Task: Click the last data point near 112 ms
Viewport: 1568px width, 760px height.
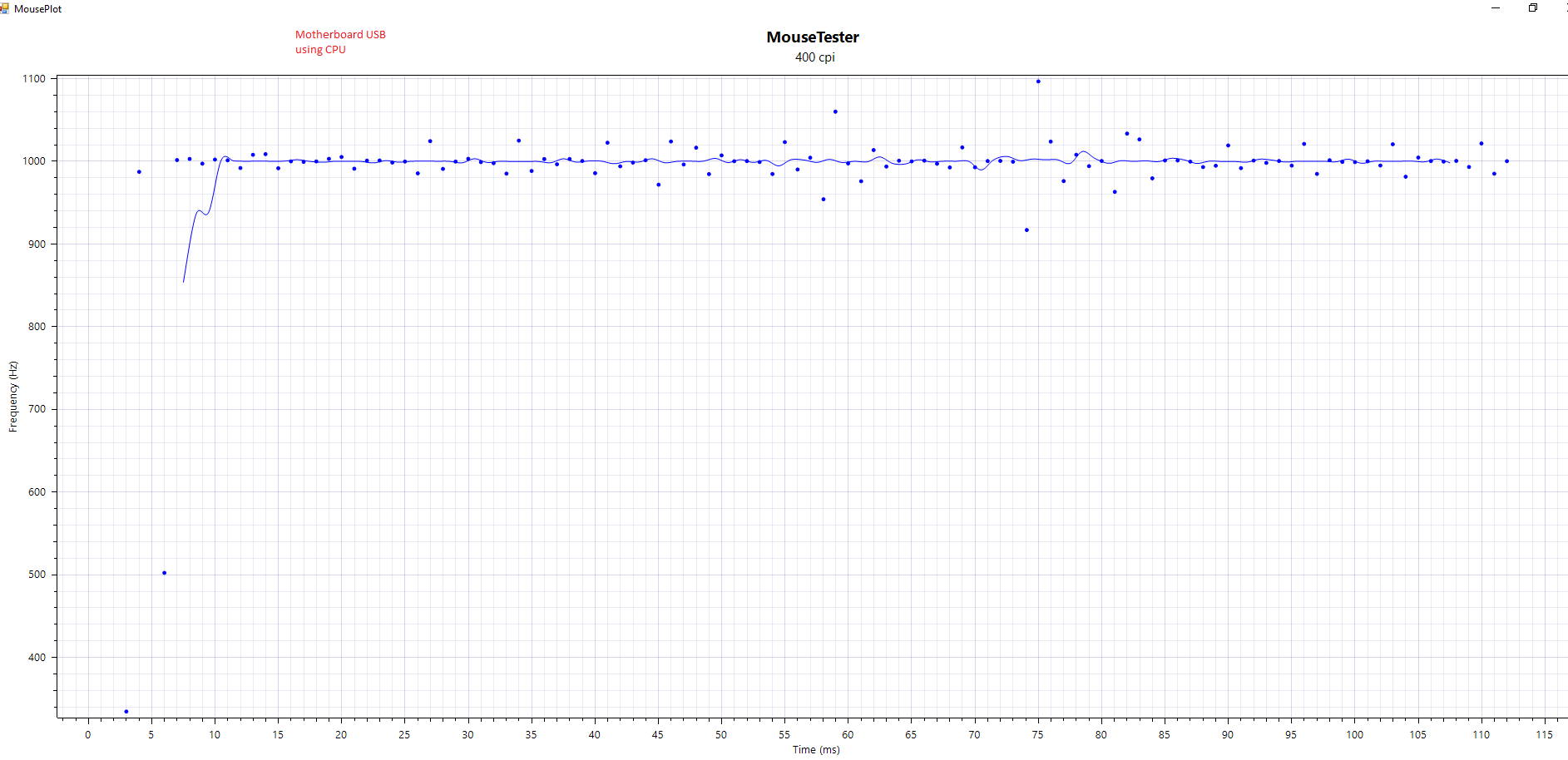Action: pos(1506,161)
